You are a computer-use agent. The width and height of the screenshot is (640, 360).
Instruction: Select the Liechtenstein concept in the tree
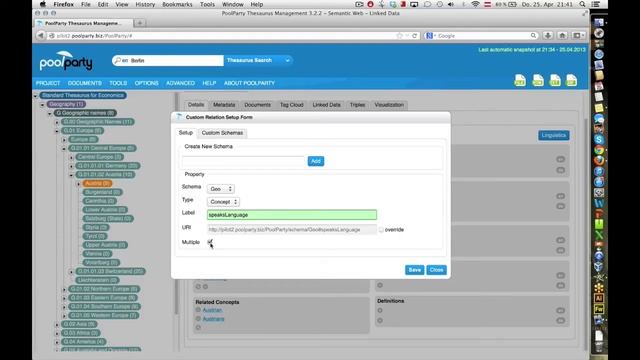[97, 280]
